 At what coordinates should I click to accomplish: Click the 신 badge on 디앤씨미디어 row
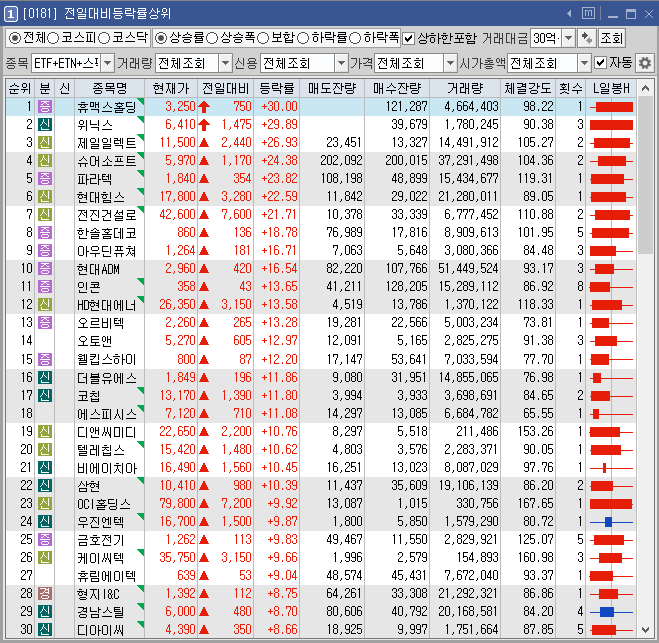pos(45,431)
